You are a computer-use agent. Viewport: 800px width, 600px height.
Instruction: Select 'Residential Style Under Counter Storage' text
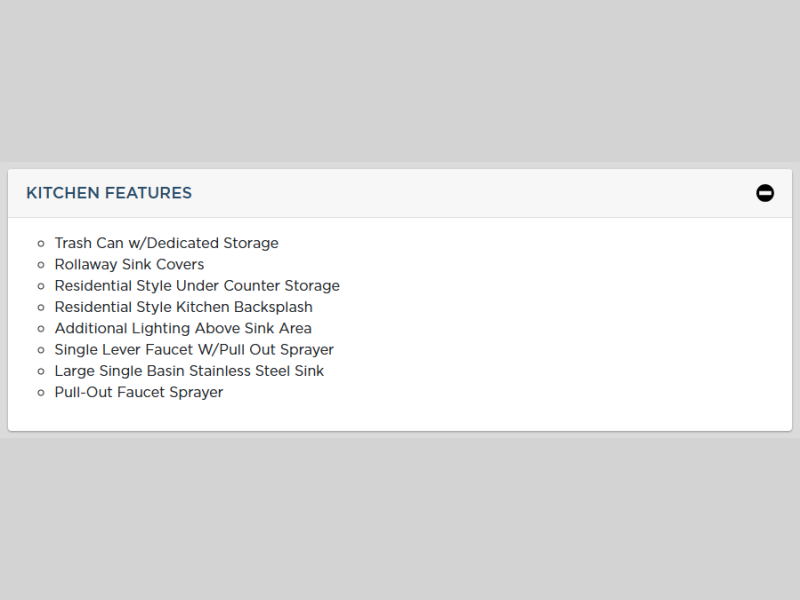197,286
